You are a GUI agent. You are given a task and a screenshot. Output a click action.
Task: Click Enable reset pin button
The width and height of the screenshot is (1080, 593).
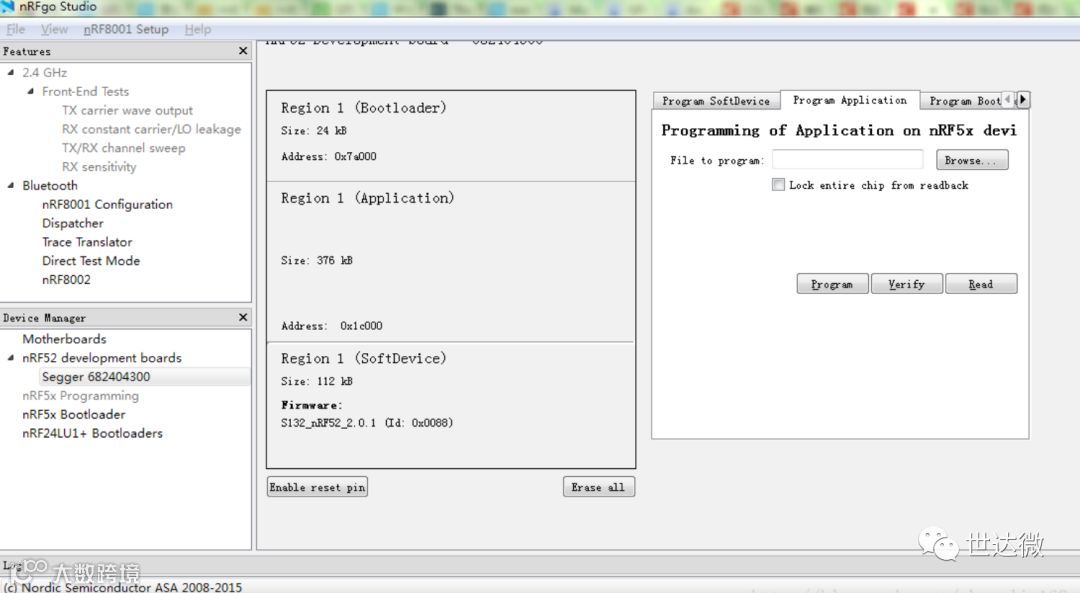[x=317, y=487]
